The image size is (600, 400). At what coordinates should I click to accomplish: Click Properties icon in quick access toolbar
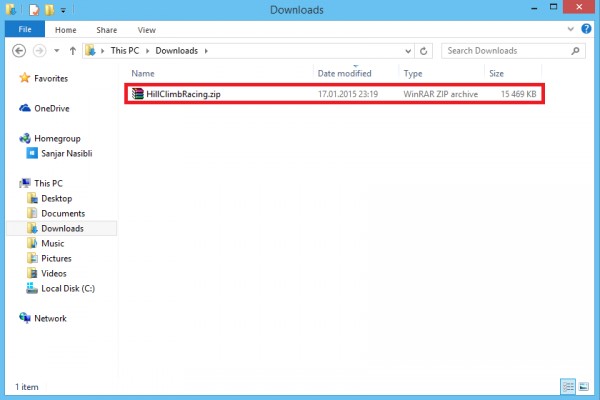(34, 10)
